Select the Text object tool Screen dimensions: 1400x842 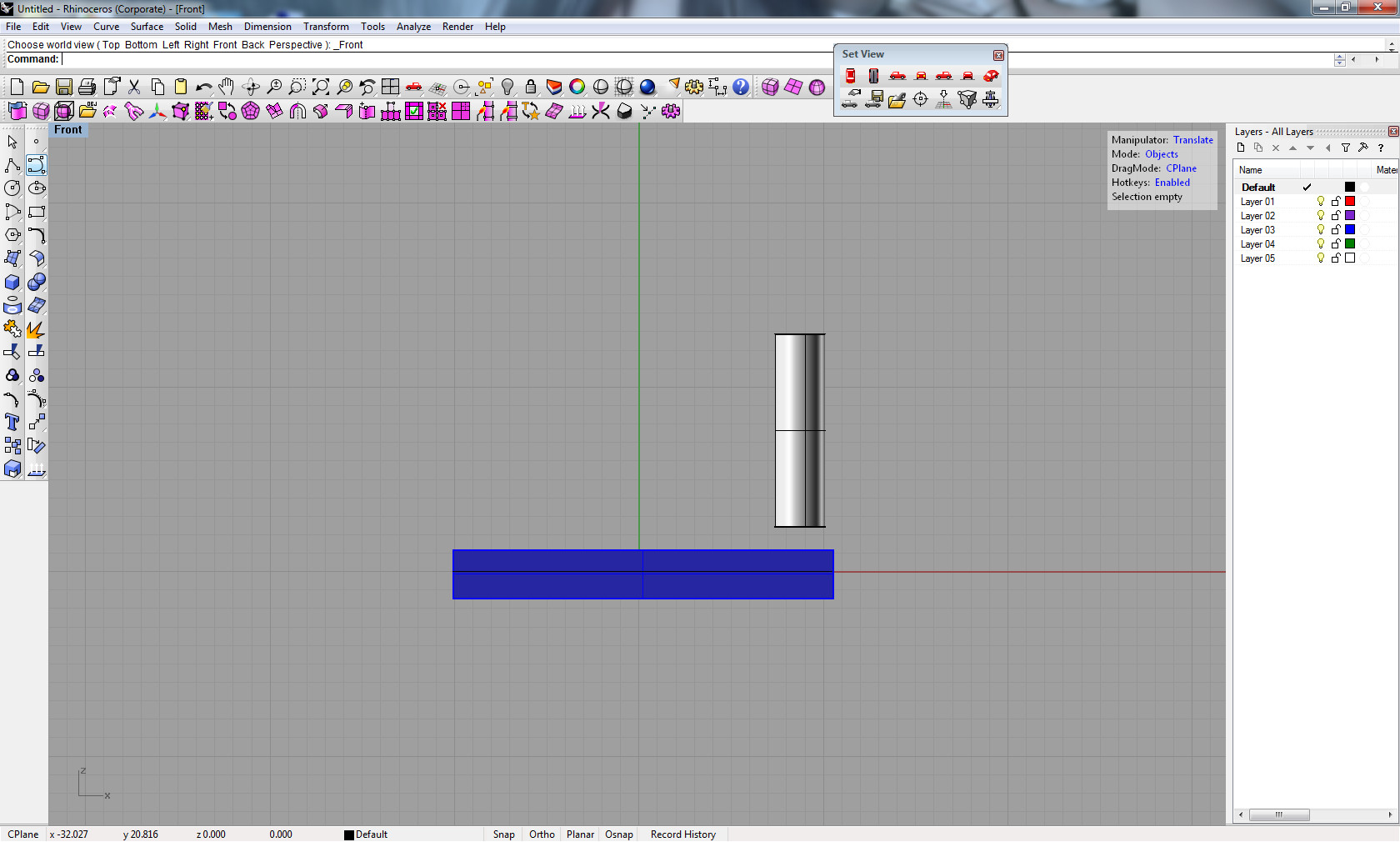pos(12,423)
